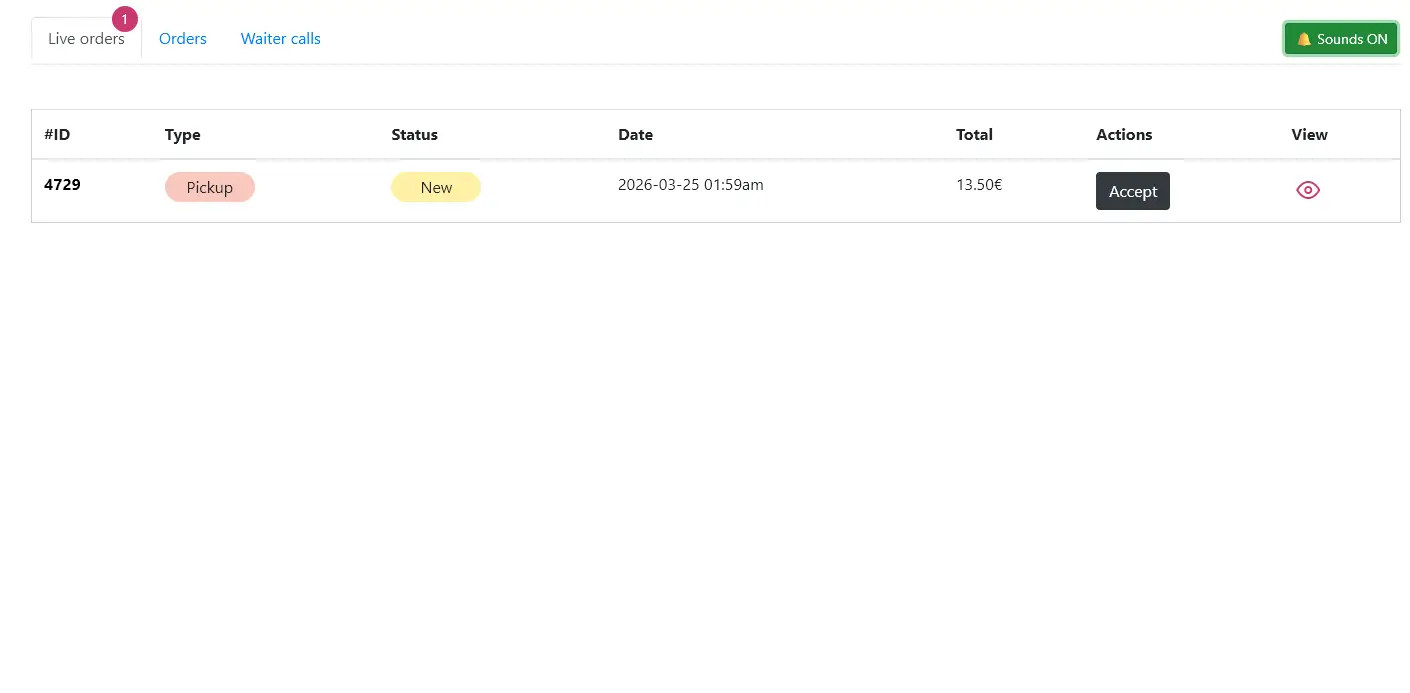Image resolution: width=1410 pixels, height=693 pixels.
Task: Click the order date 2026-03-25 01:59am
Action: point(691,184)
